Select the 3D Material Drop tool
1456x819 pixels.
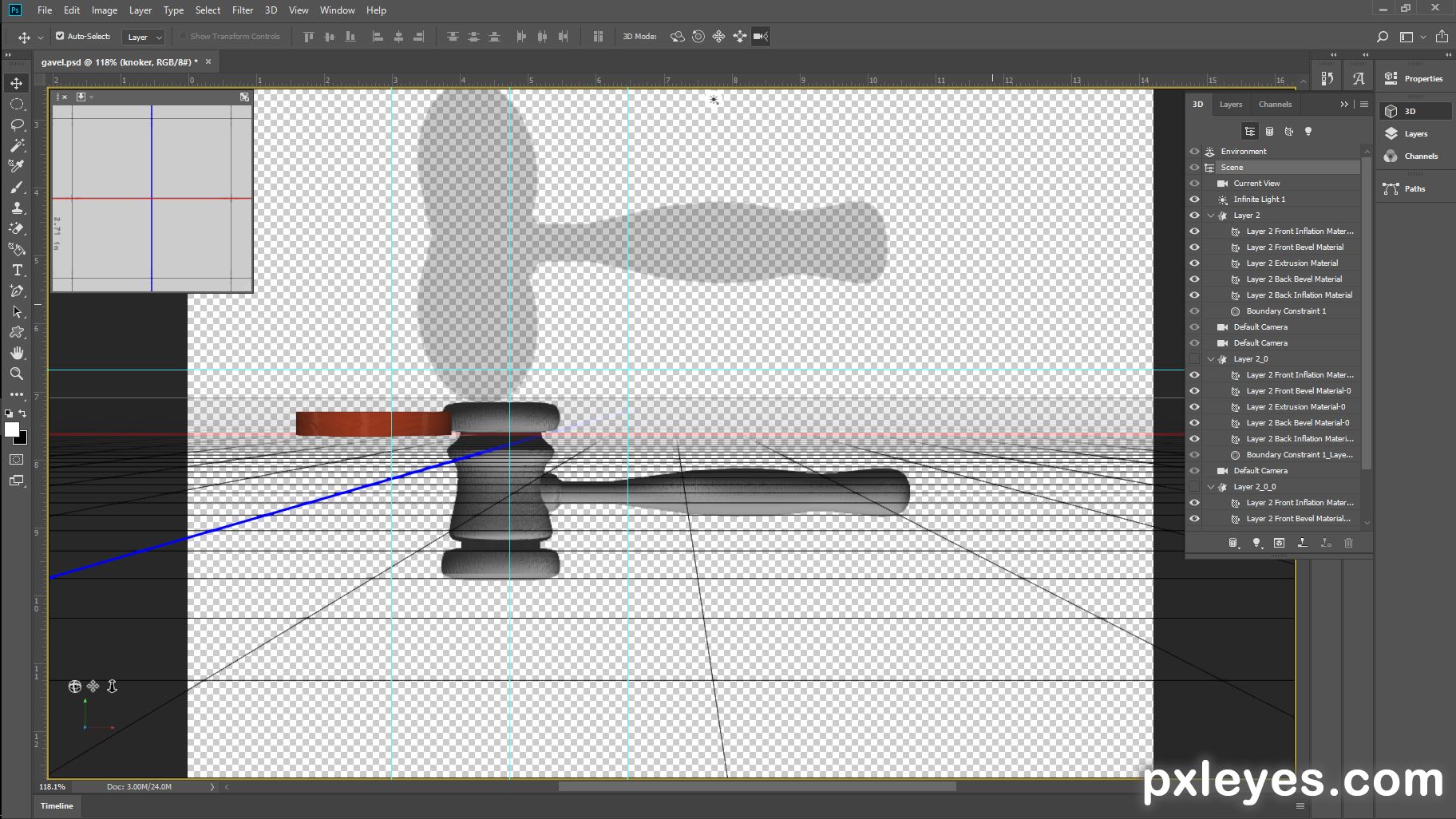[x=17, y=249]
